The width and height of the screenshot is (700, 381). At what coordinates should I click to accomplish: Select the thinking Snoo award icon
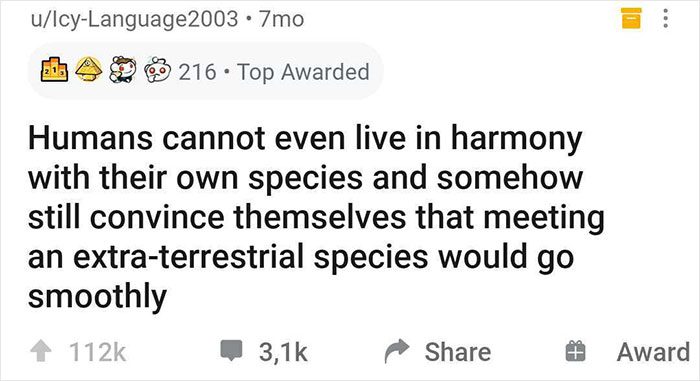(x=157, y=70)
